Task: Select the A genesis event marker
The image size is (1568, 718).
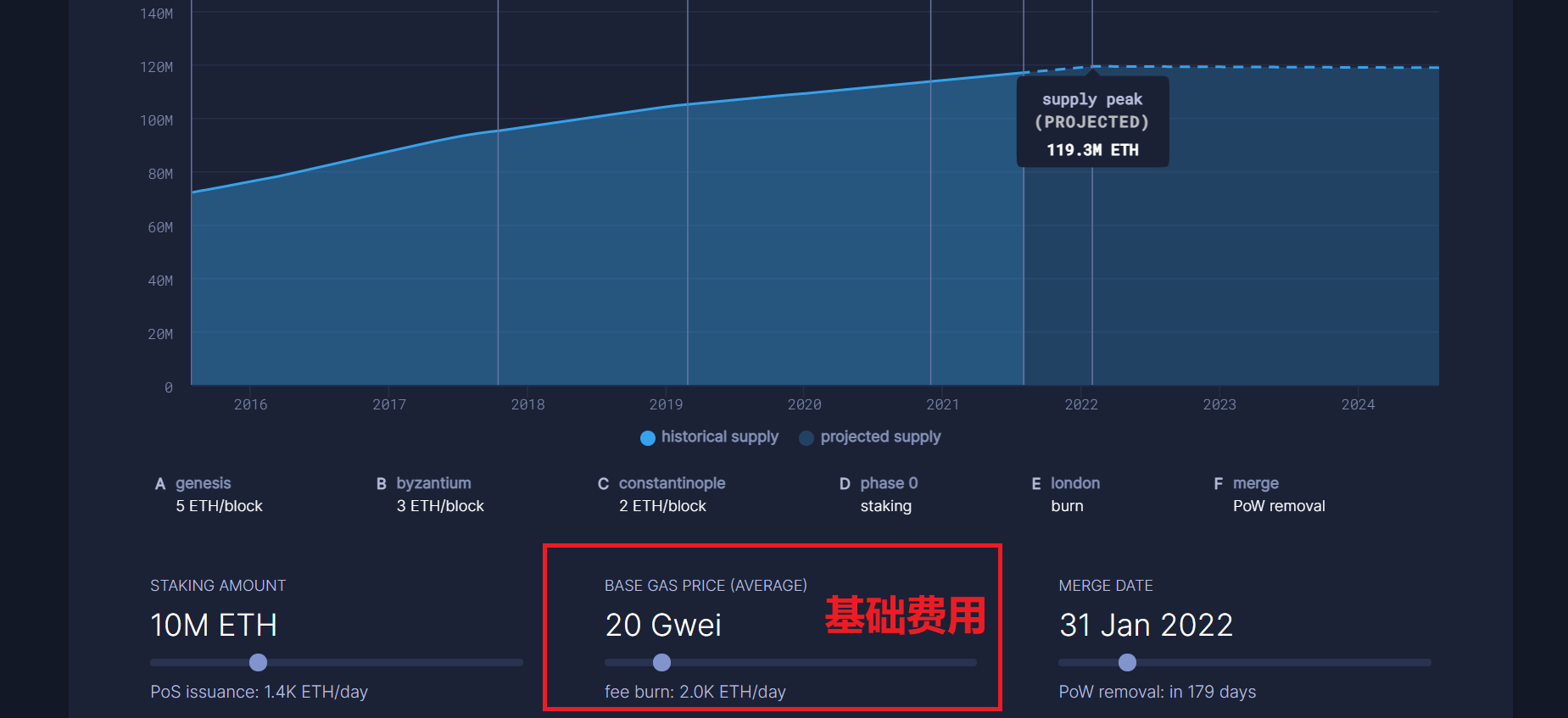Action: coord(209,494)
